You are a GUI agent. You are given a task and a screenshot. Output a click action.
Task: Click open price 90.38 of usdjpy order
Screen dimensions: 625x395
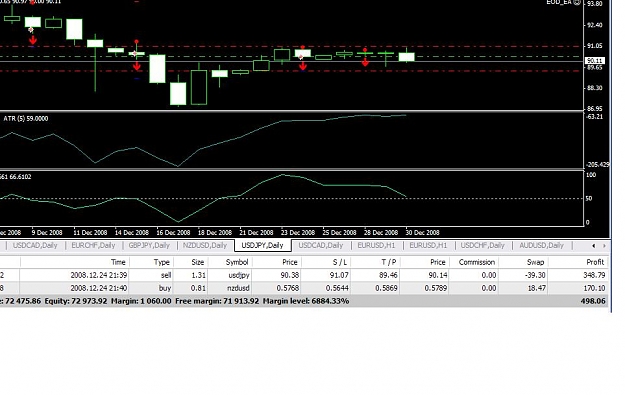point(290,275)
